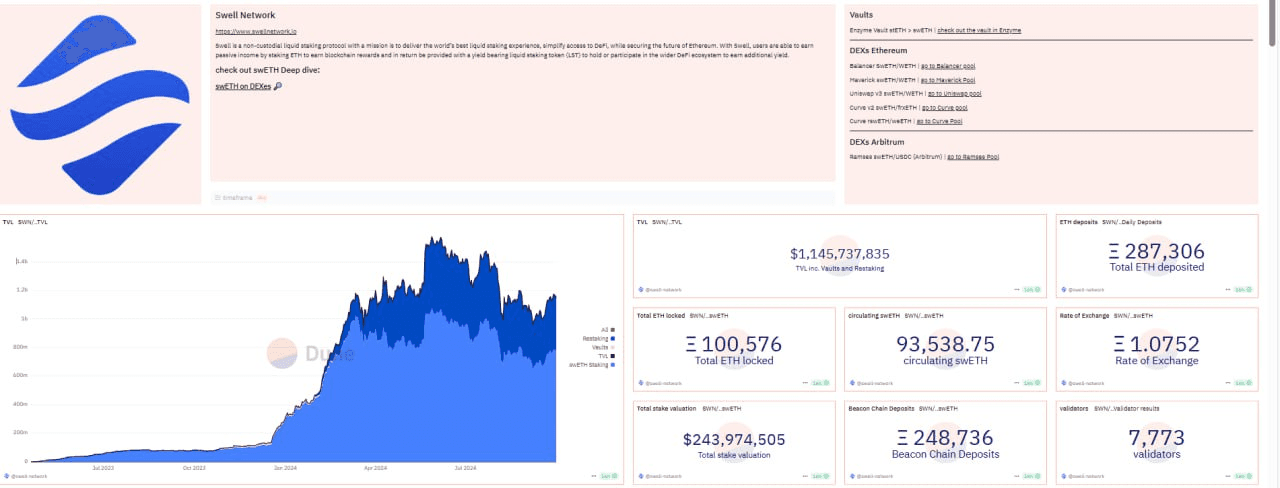This screenshot has width=1280, height=488.
Task: Click the Ξ 248,736 Beacon Chain value
Action: (945, 438)
